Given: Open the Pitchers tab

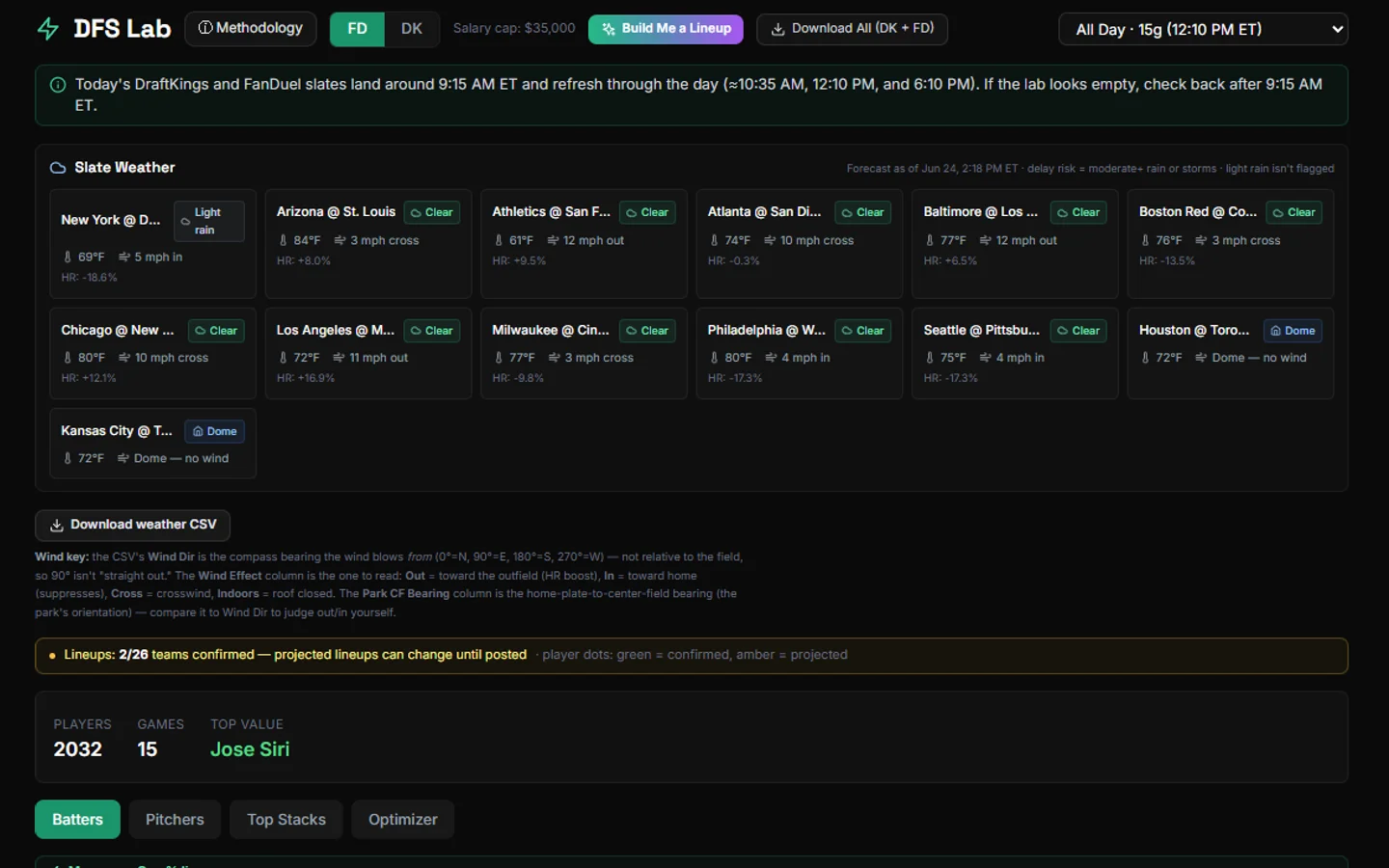Looking at the screenshot, I should (175, 820).
